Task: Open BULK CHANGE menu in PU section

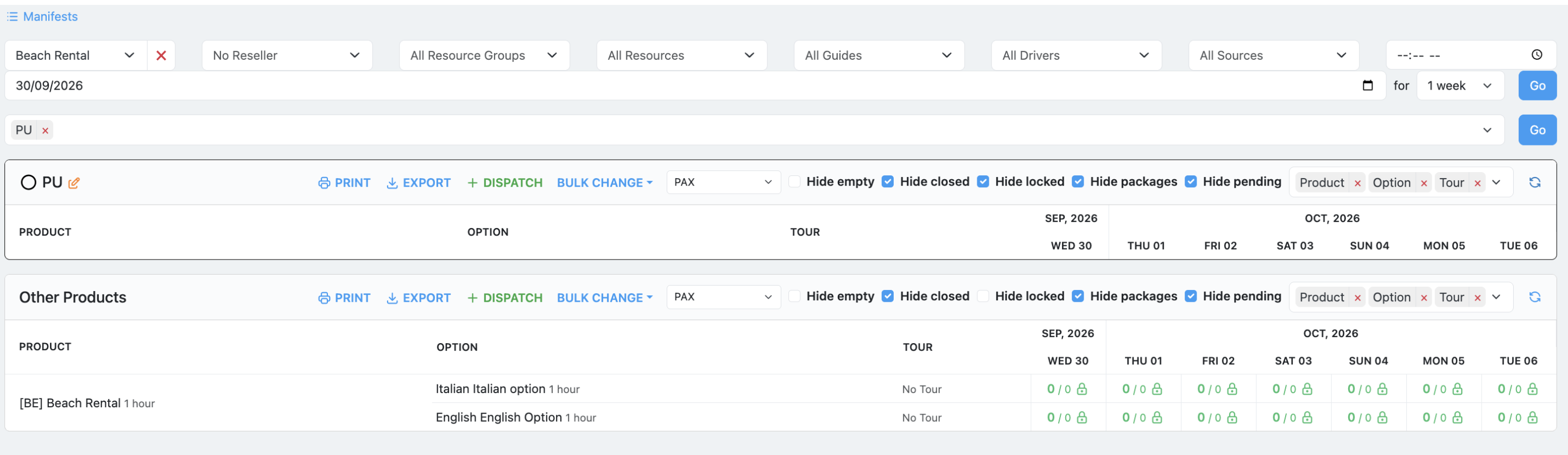Action: [x=604, y=183]
